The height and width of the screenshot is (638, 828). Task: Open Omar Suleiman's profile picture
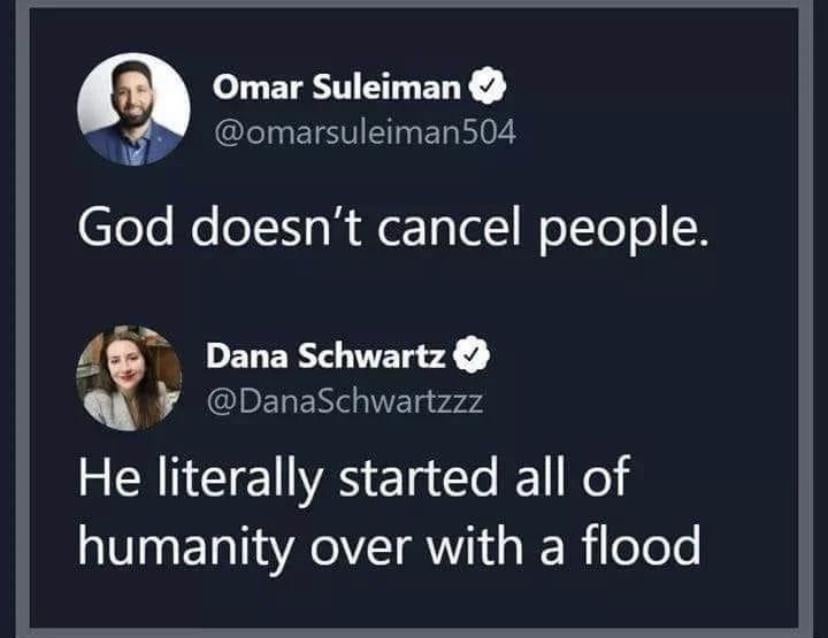click(134, 109)
